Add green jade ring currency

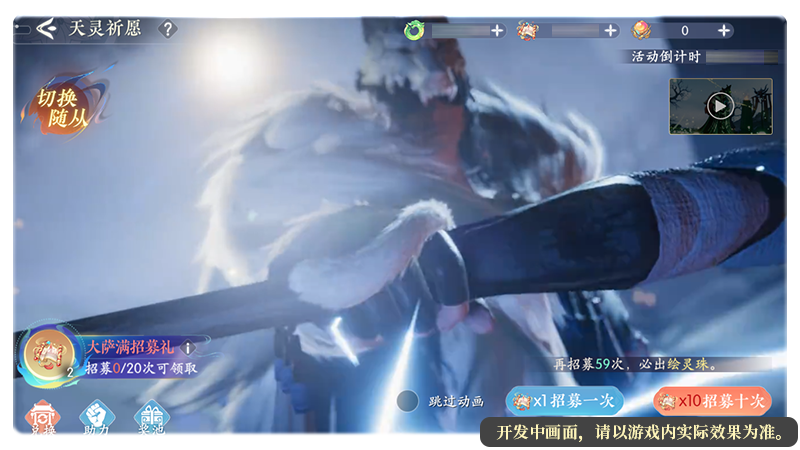tap(497, 31)
